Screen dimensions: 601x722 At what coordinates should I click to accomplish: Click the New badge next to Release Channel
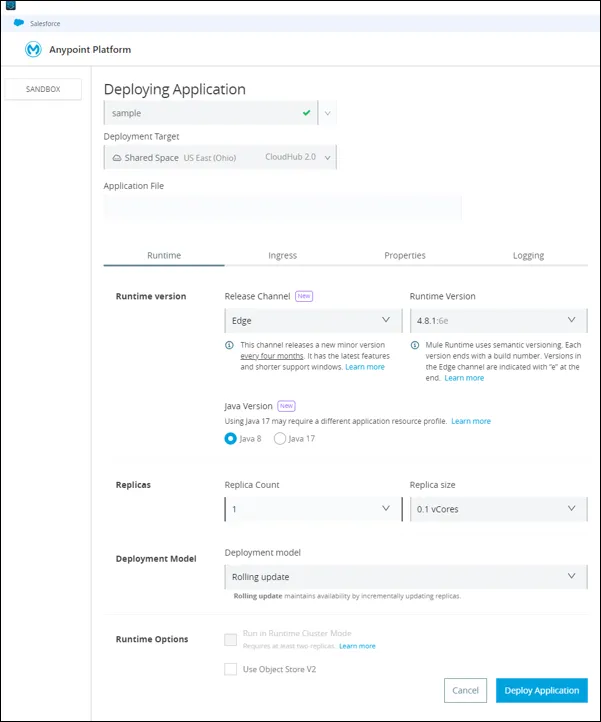click(x=303, y=296)
